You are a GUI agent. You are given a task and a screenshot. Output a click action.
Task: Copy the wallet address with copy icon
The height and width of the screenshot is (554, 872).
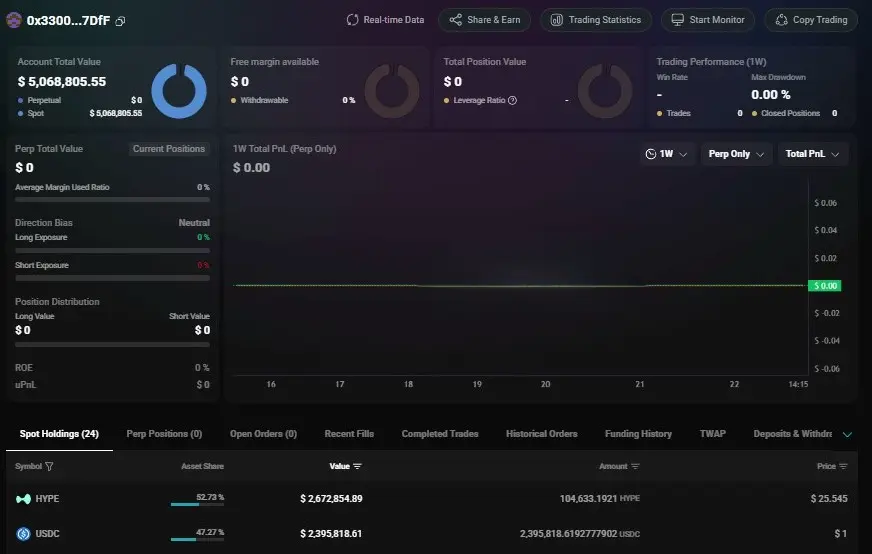point(120,21)
